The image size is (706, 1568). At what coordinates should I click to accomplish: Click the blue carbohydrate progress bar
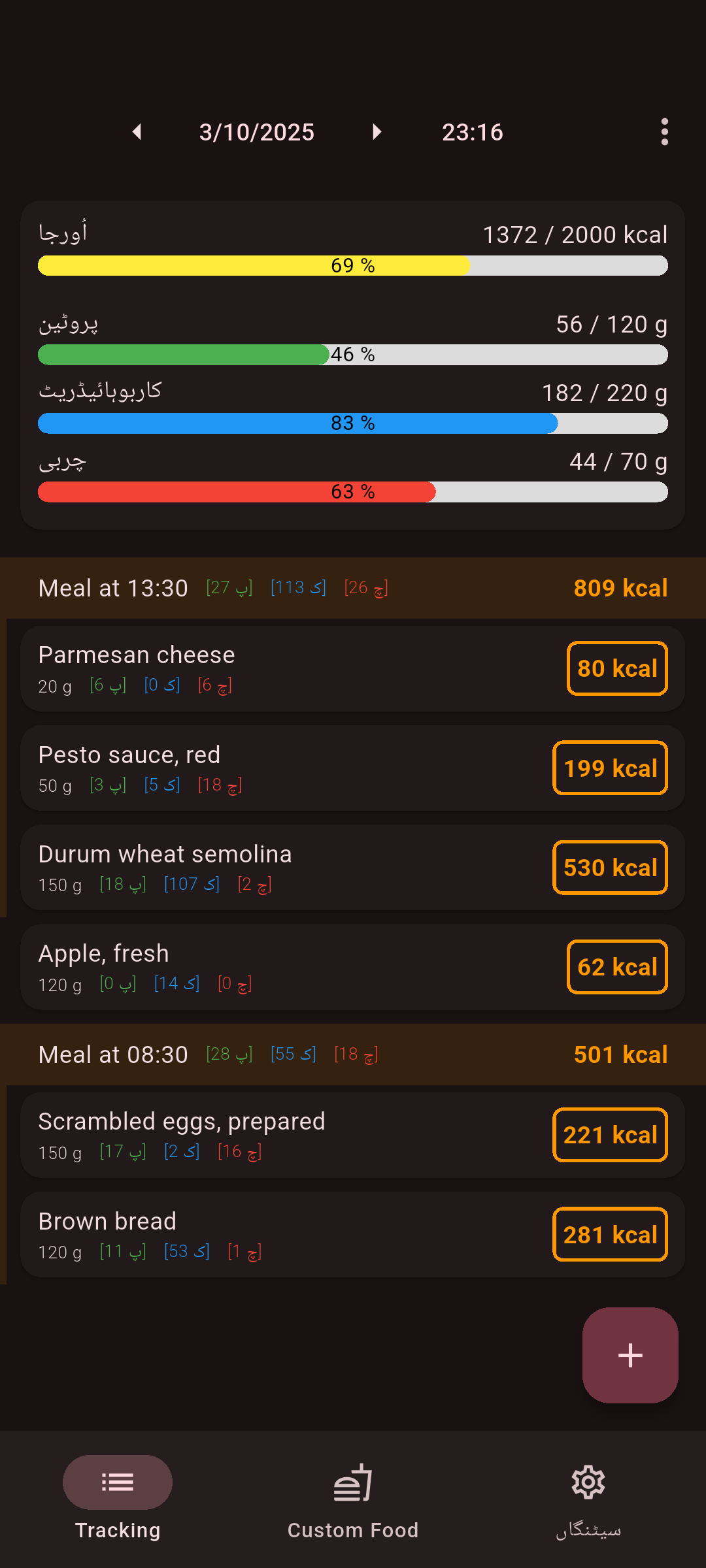[353, 423]
